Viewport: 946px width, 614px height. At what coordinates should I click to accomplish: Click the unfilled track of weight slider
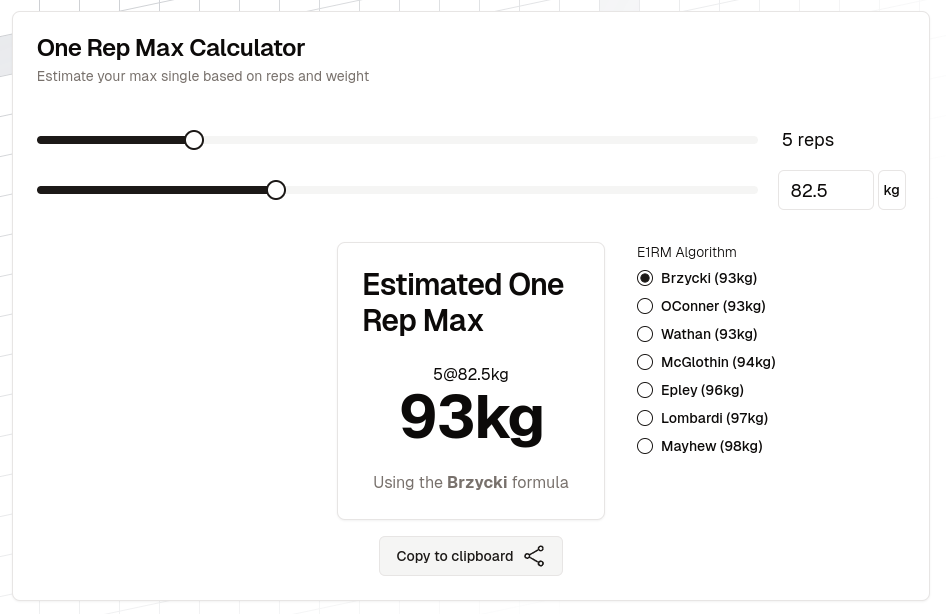pyautogui.click(x=521, y=190)
